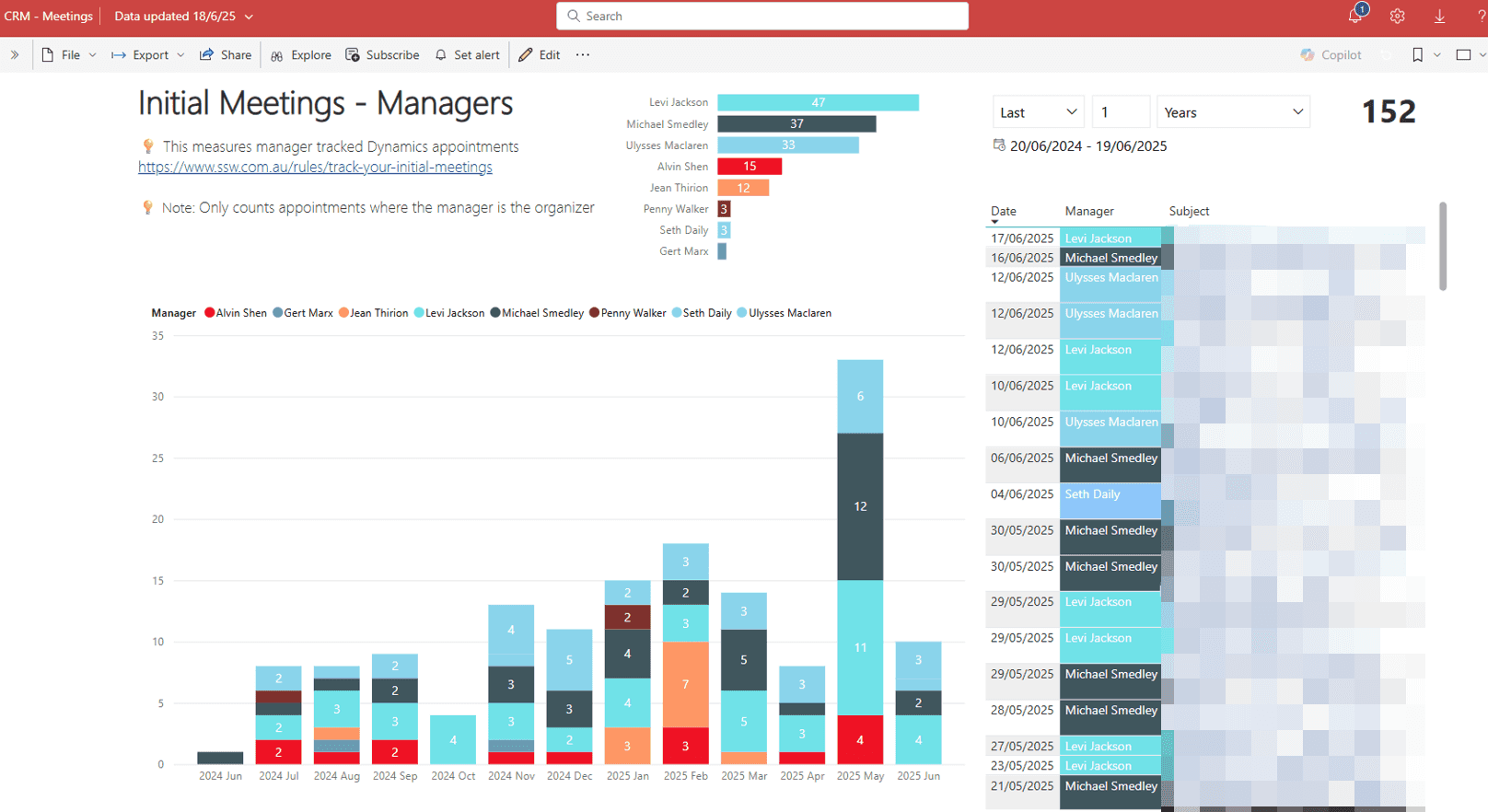
Task: Click the Set alert button
Action: pyautogui.click(x=468, y=55)
